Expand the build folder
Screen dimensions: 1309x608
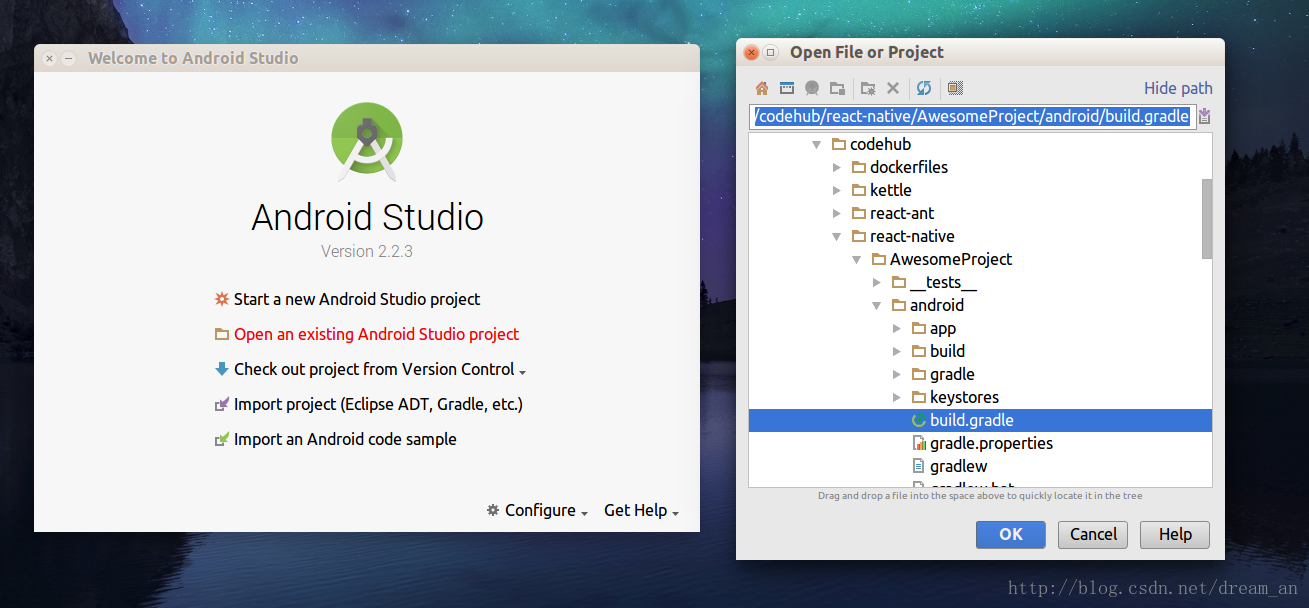click(897, 352)
